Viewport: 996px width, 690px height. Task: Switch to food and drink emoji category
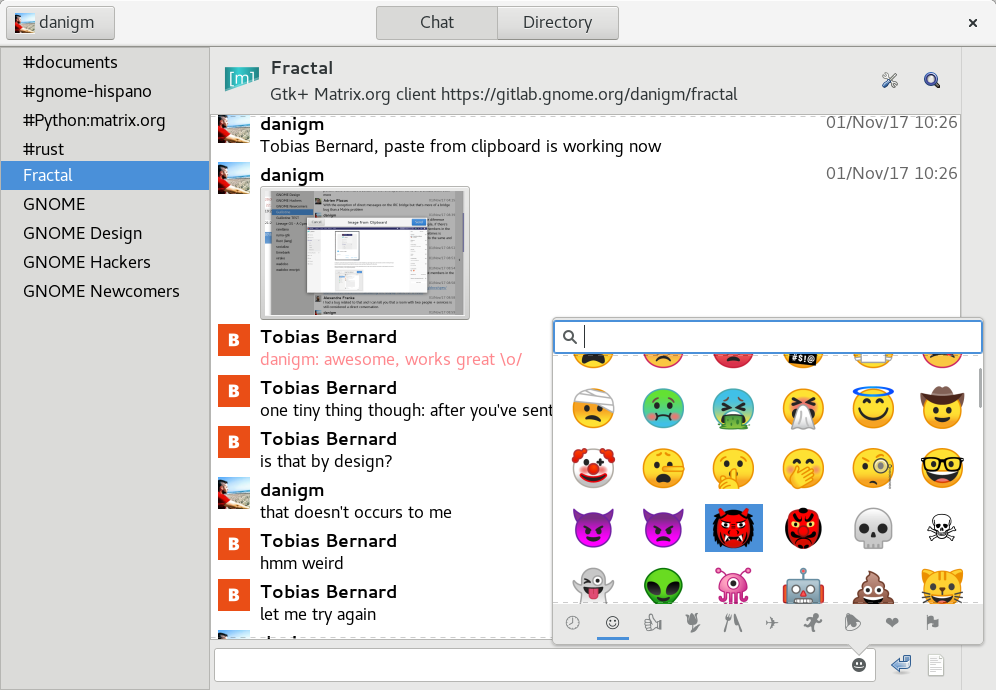pos(733,623)
